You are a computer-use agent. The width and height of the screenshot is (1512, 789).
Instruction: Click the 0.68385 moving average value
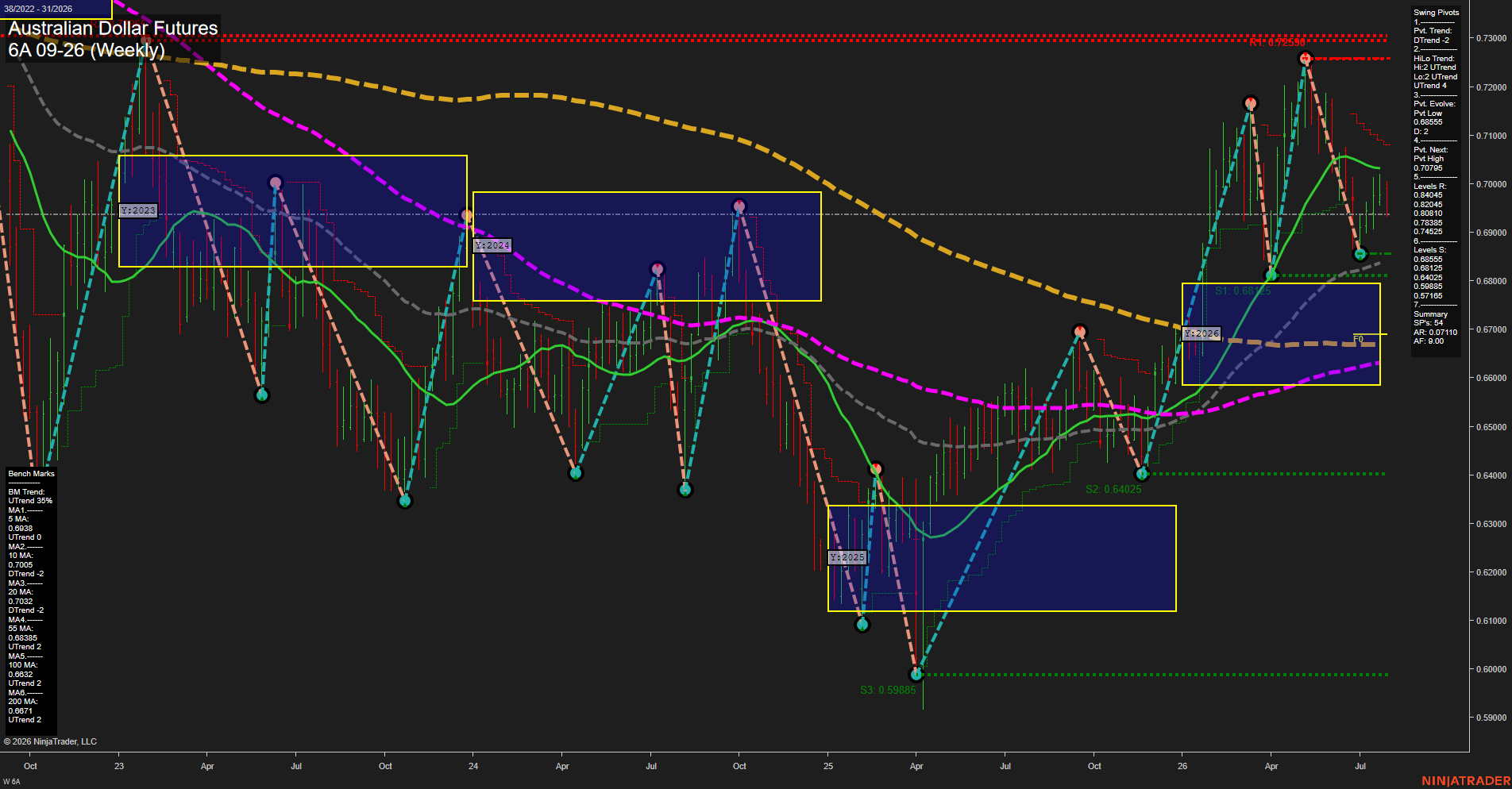tap(22, 638)
